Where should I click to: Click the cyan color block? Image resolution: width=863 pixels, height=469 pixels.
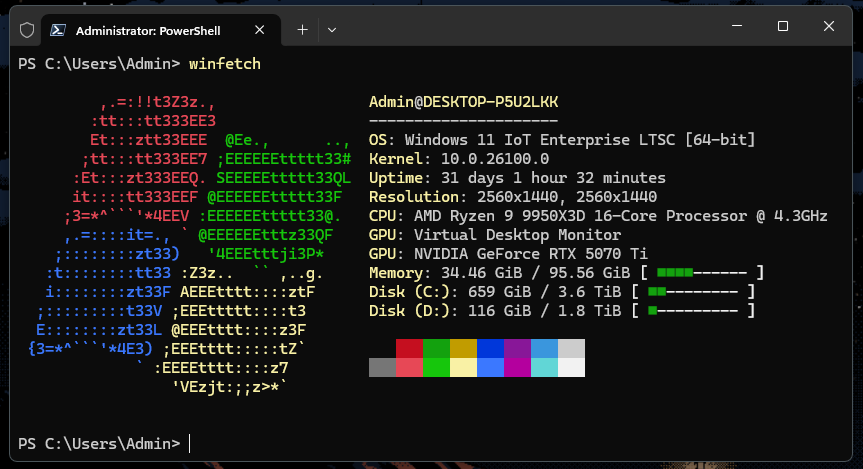pyautogui.click(x=544, y=368)
